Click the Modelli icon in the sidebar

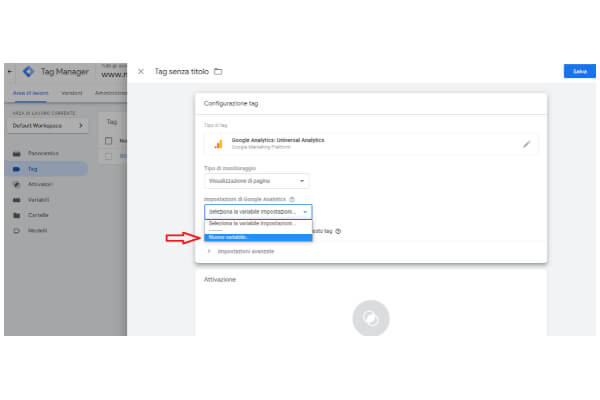tap(16, 230)
